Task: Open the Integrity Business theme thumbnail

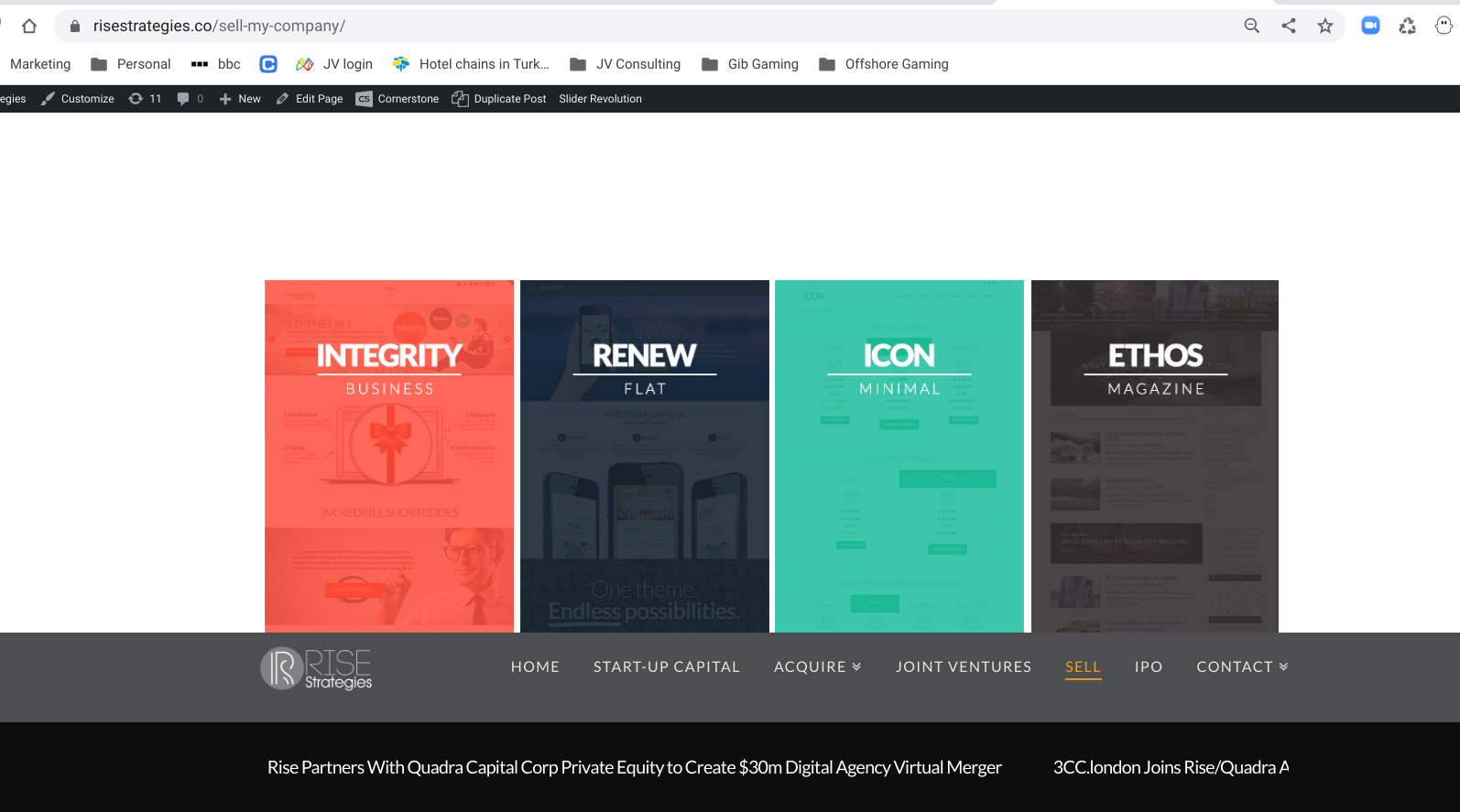Action: 389,456
